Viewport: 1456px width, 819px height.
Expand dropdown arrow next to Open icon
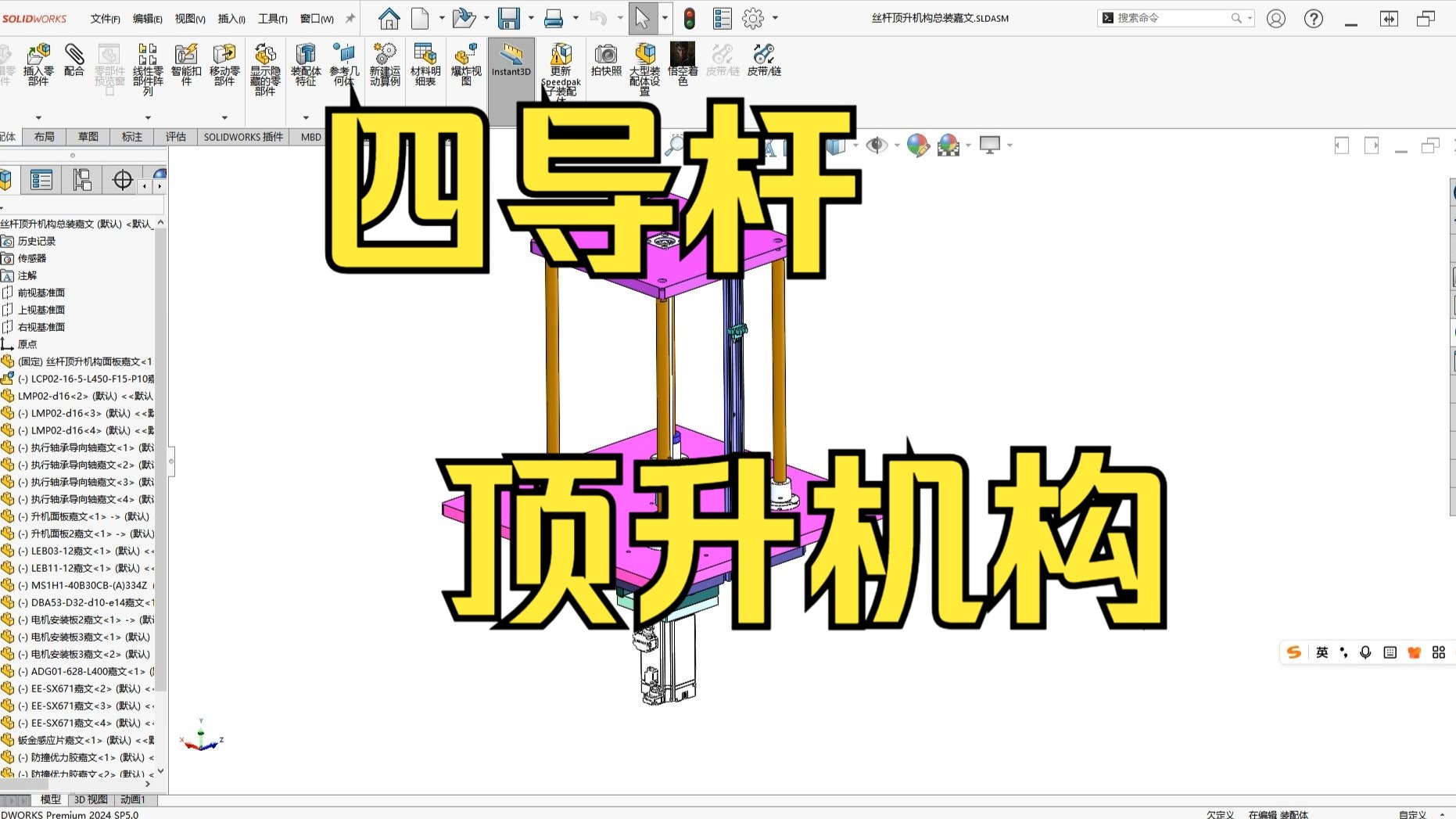click(486, 18)
